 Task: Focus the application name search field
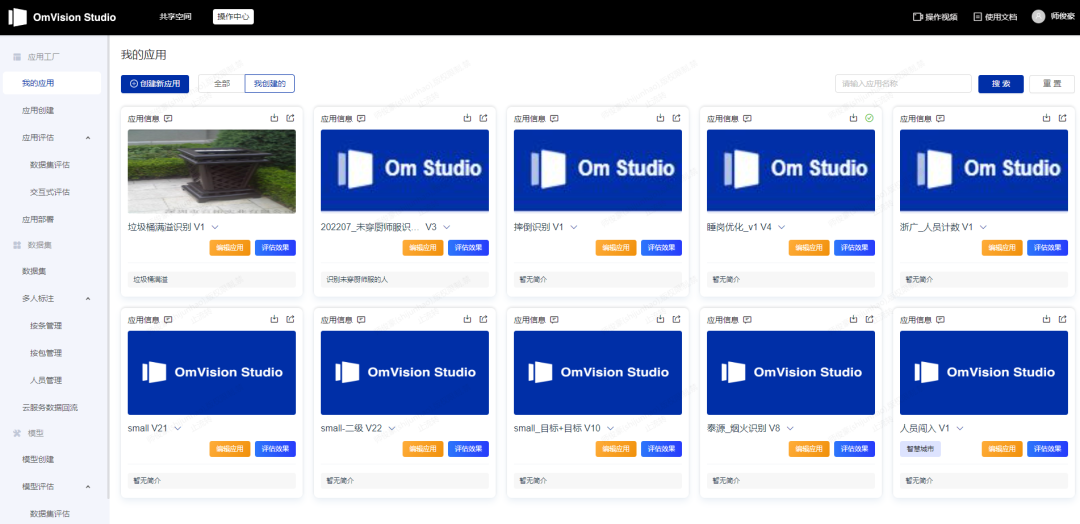pyautogui.click(x=903, y=84)
